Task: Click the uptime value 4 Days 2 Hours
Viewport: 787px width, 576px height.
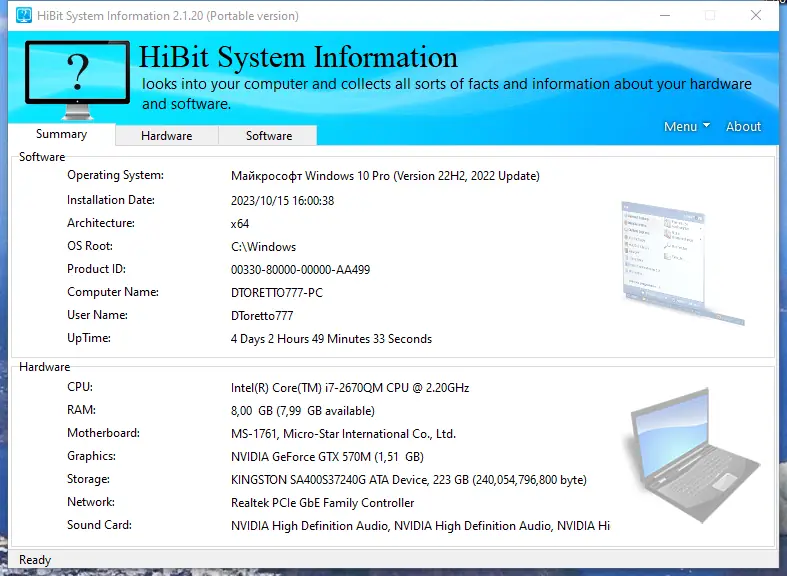Action: pyautogui.click(x=331, y=339)
